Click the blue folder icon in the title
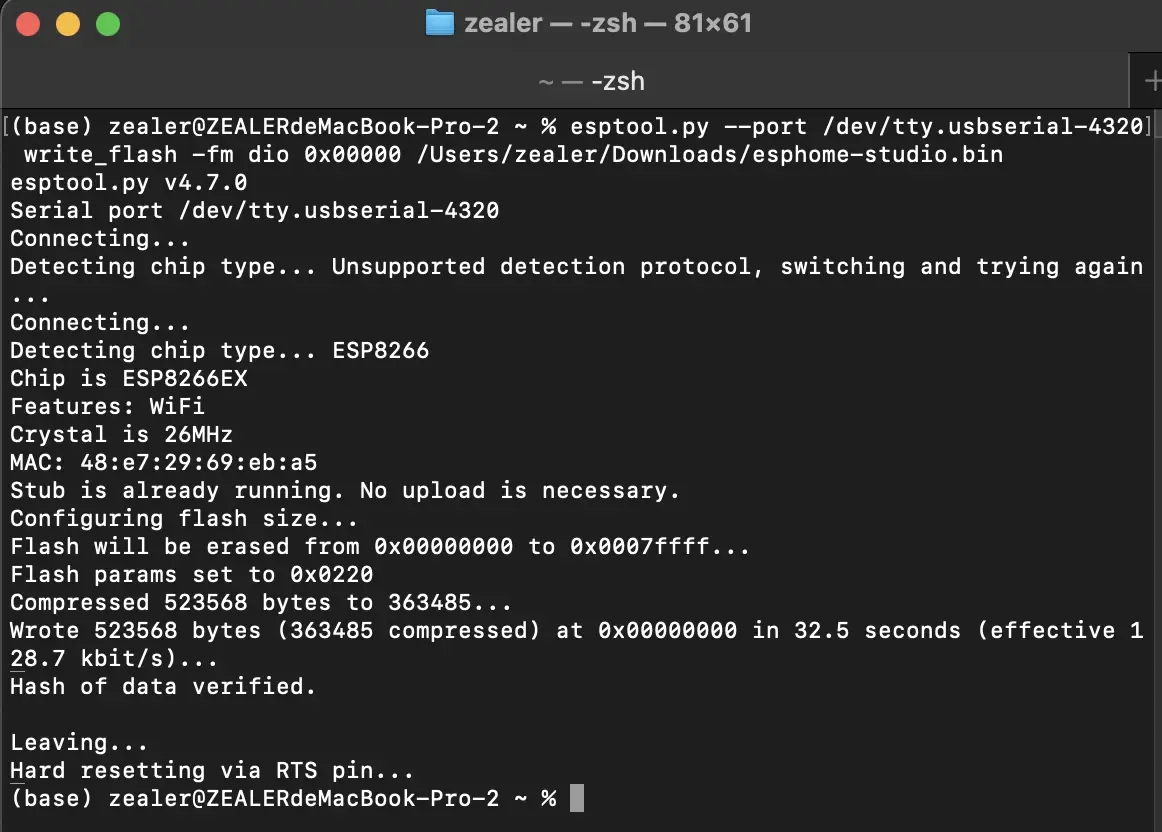 [x=439, y=23]
